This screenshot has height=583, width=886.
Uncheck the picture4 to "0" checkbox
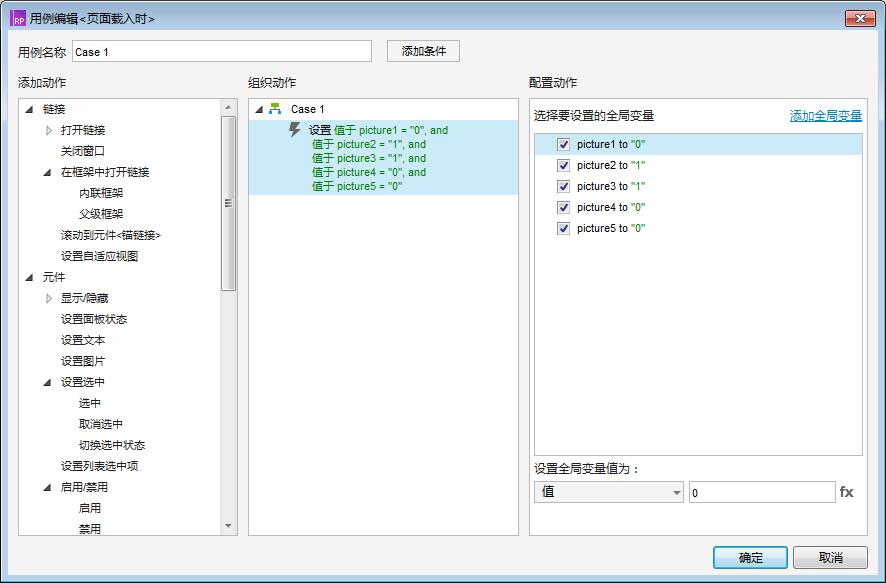(x=563, y=207)
